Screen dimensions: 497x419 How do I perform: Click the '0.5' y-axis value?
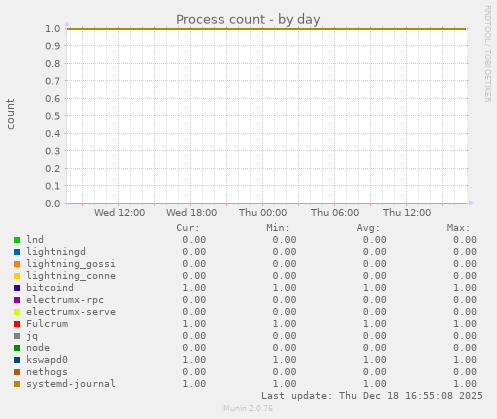[53, 116]
